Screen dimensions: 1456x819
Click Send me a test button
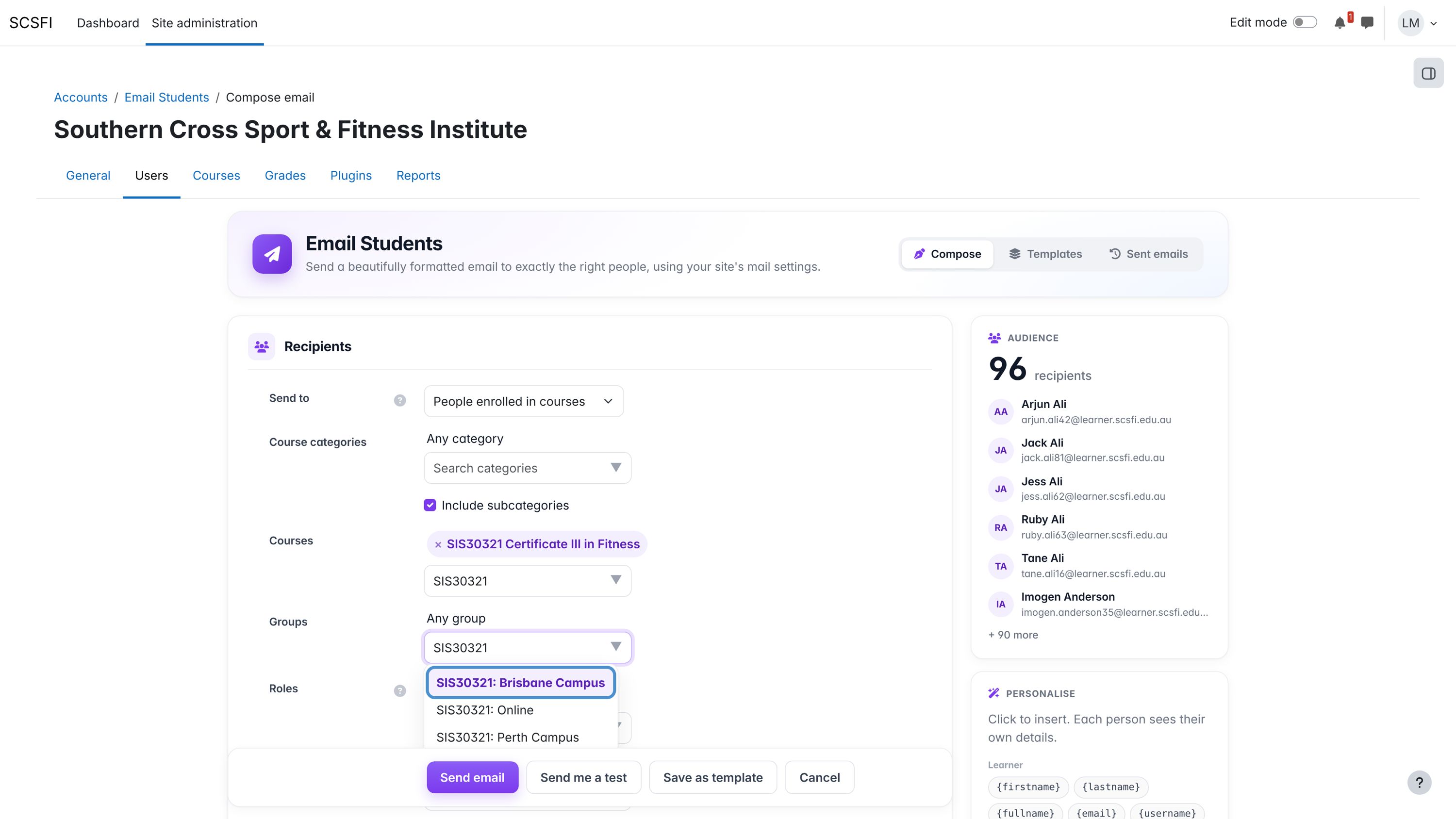click(x=583, y=777)
